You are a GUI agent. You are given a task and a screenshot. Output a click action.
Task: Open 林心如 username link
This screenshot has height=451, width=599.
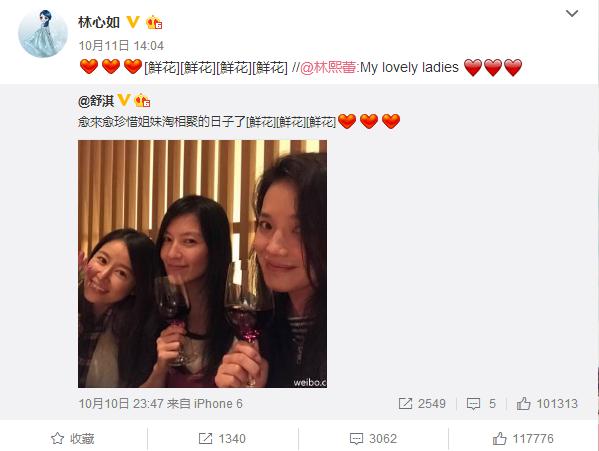point(99,22)
